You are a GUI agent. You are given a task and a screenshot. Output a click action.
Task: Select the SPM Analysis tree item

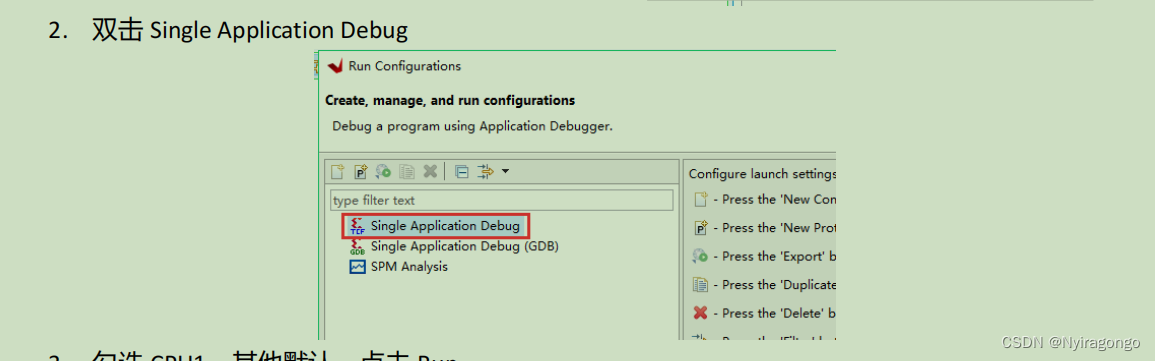[409, 267]
